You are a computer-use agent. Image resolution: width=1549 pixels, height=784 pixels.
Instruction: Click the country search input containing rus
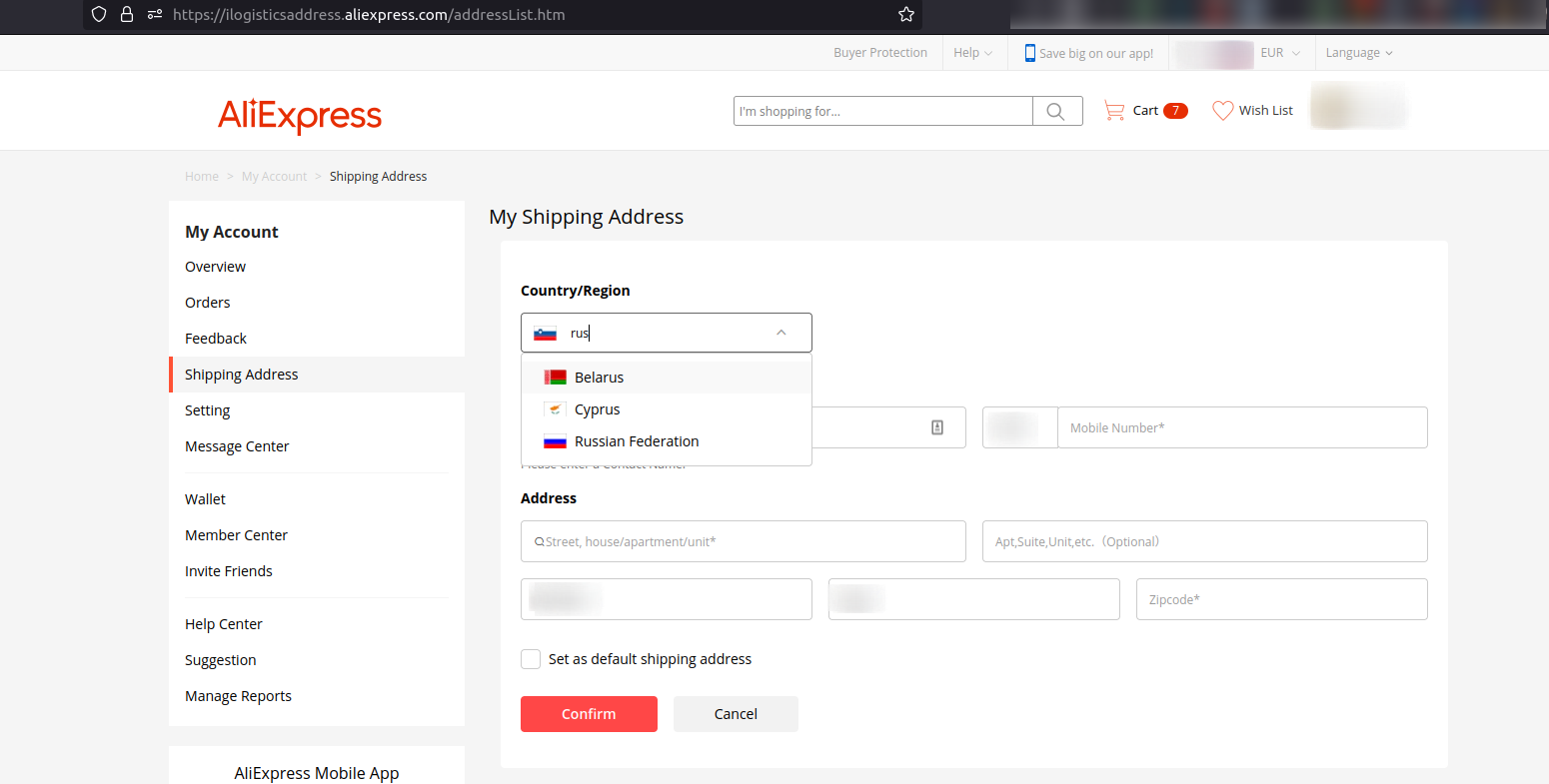665,334
